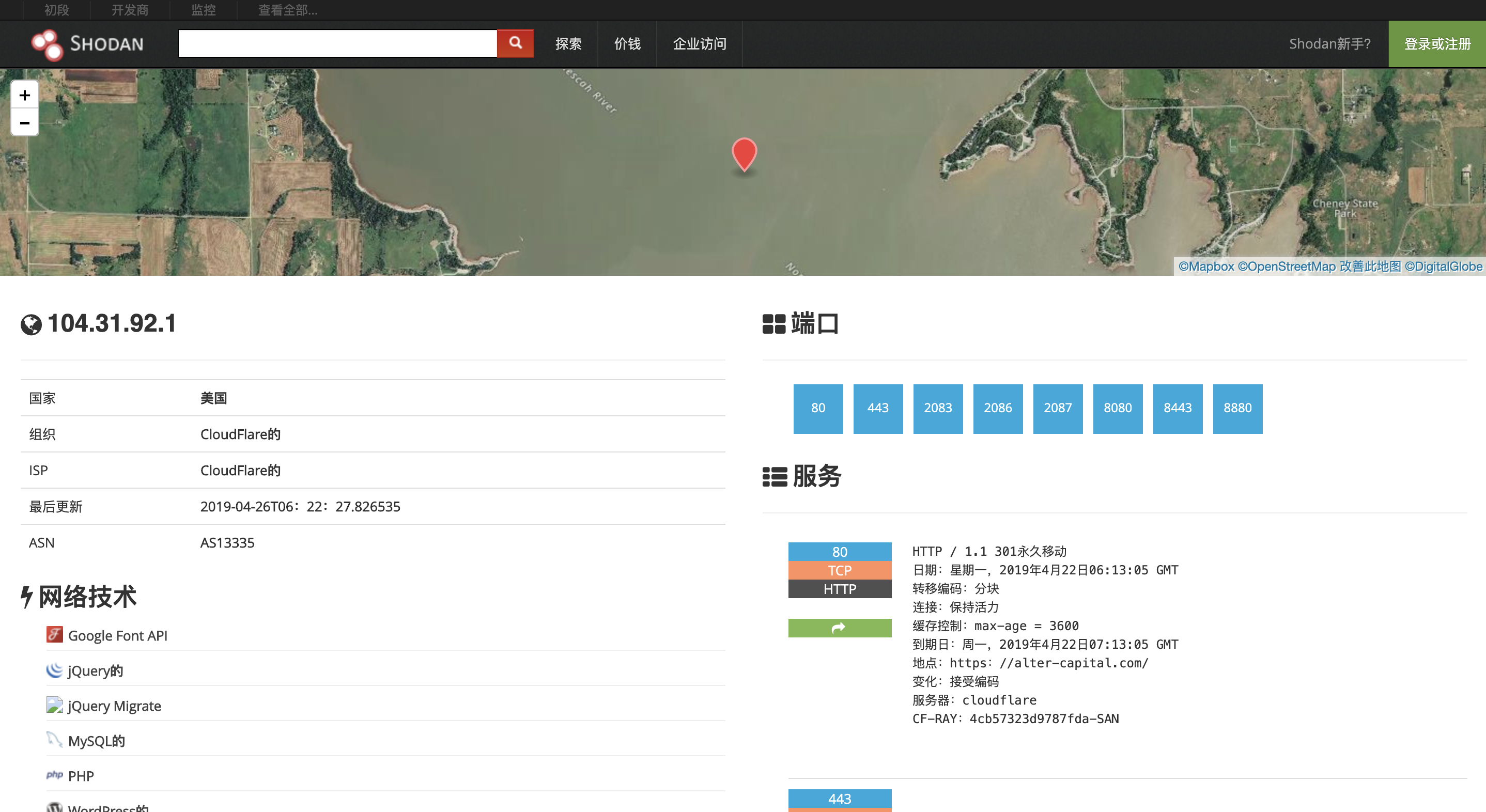
Task: Click the Shodan新手? link
Action: click(1329, 44)
